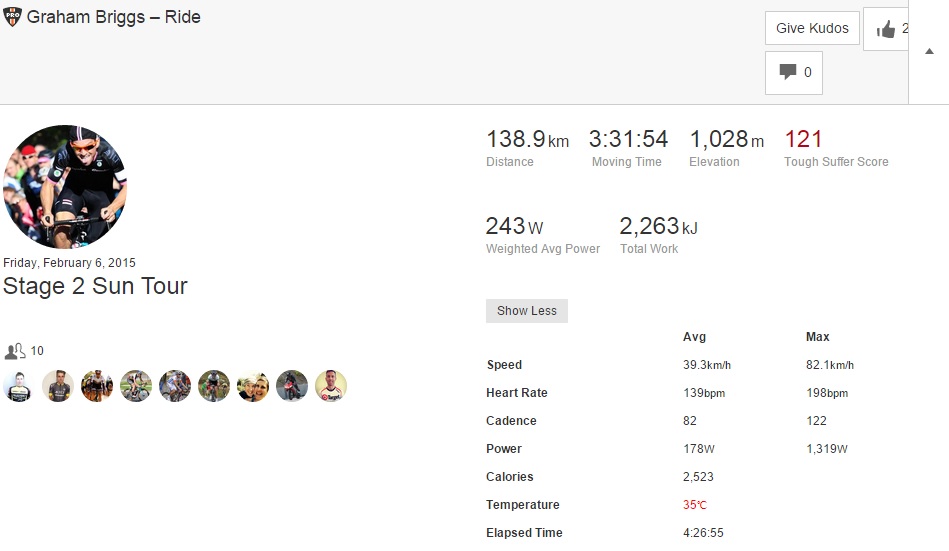Click the Graham Briggs – Ride title

114,17
